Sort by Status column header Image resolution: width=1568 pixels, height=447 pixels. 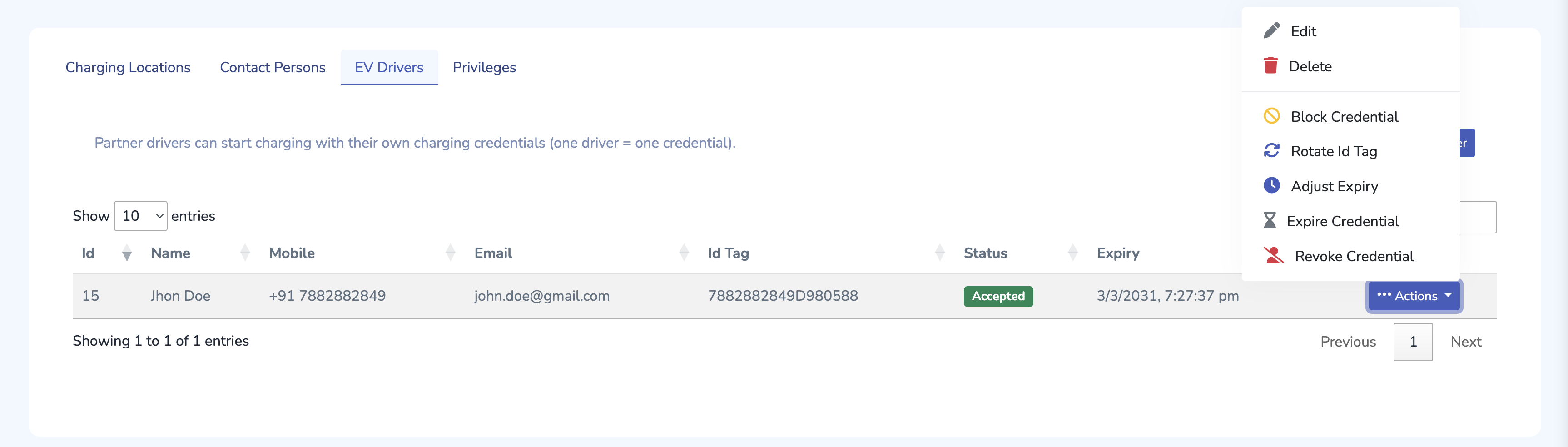[985, 253]
